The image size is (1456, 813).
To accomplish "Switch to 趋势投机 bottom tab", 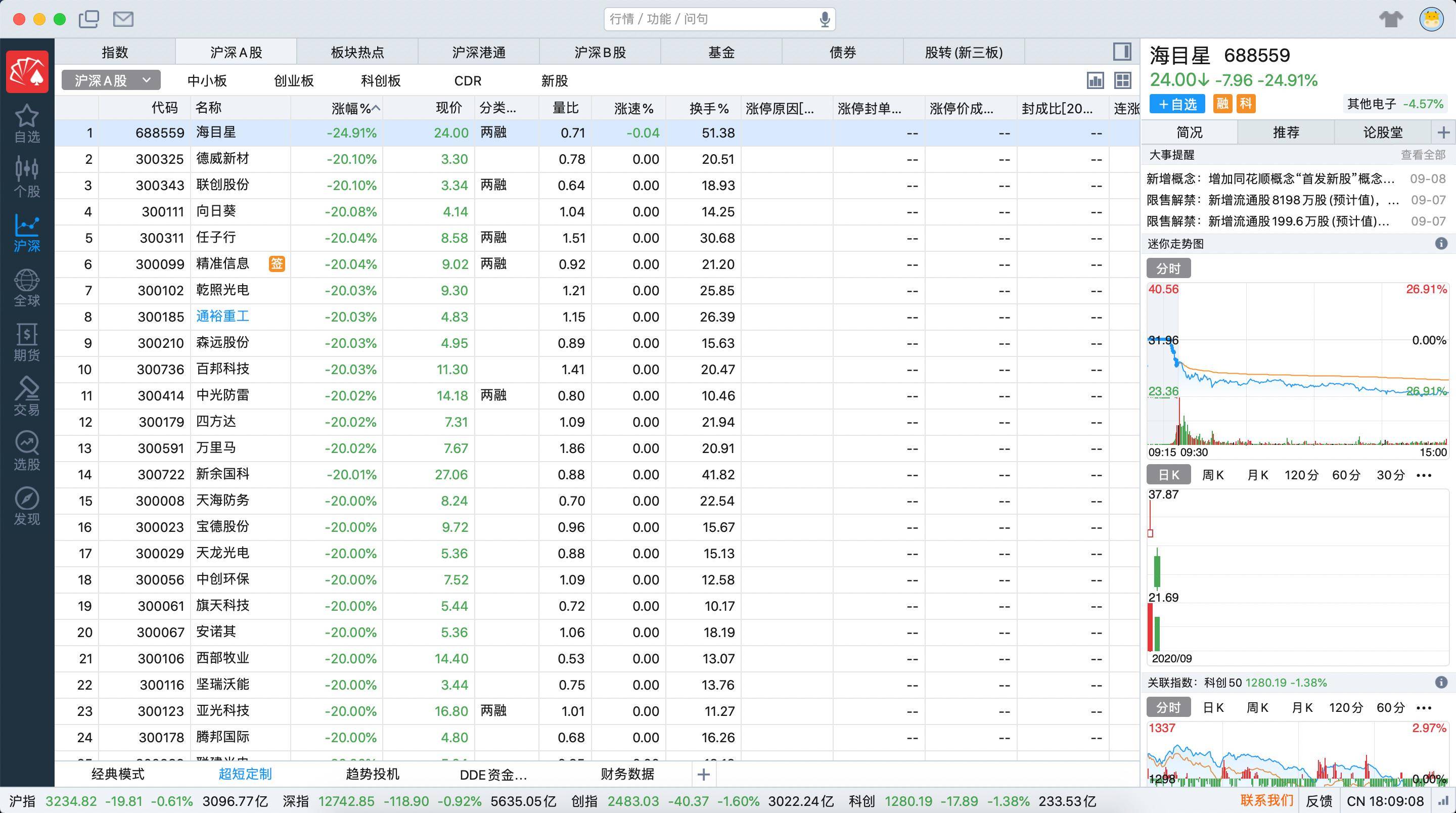I will [373, 774].
